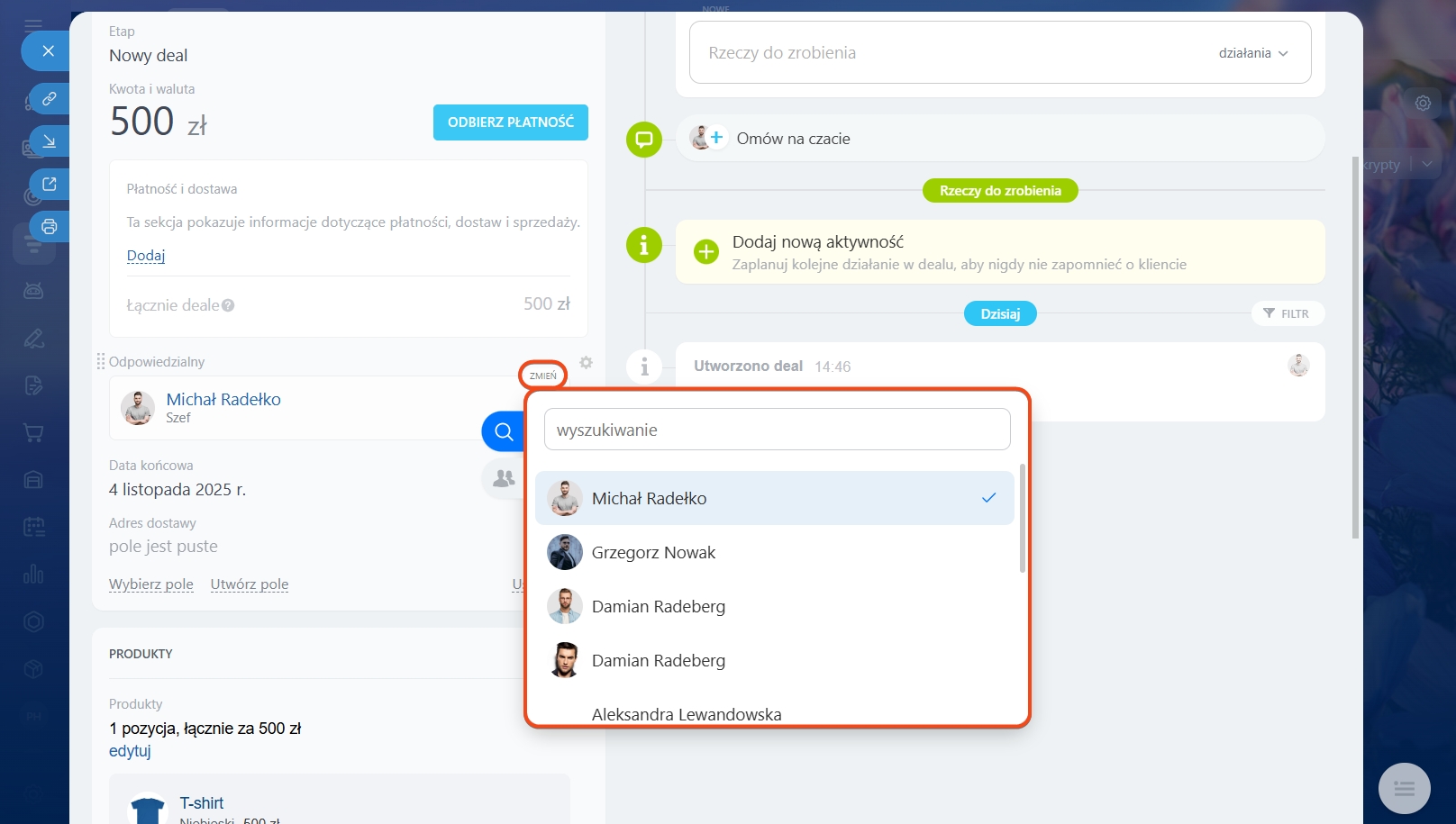Pick Aleksandra Lewandowska from the list

686,714
